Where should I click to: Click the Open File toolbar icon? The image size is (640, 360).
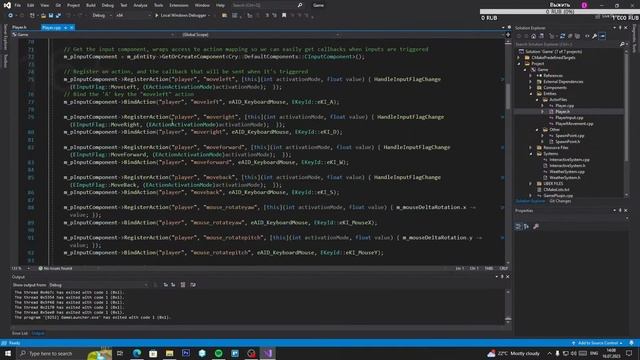pyautogui.click(x=43, y=16)
